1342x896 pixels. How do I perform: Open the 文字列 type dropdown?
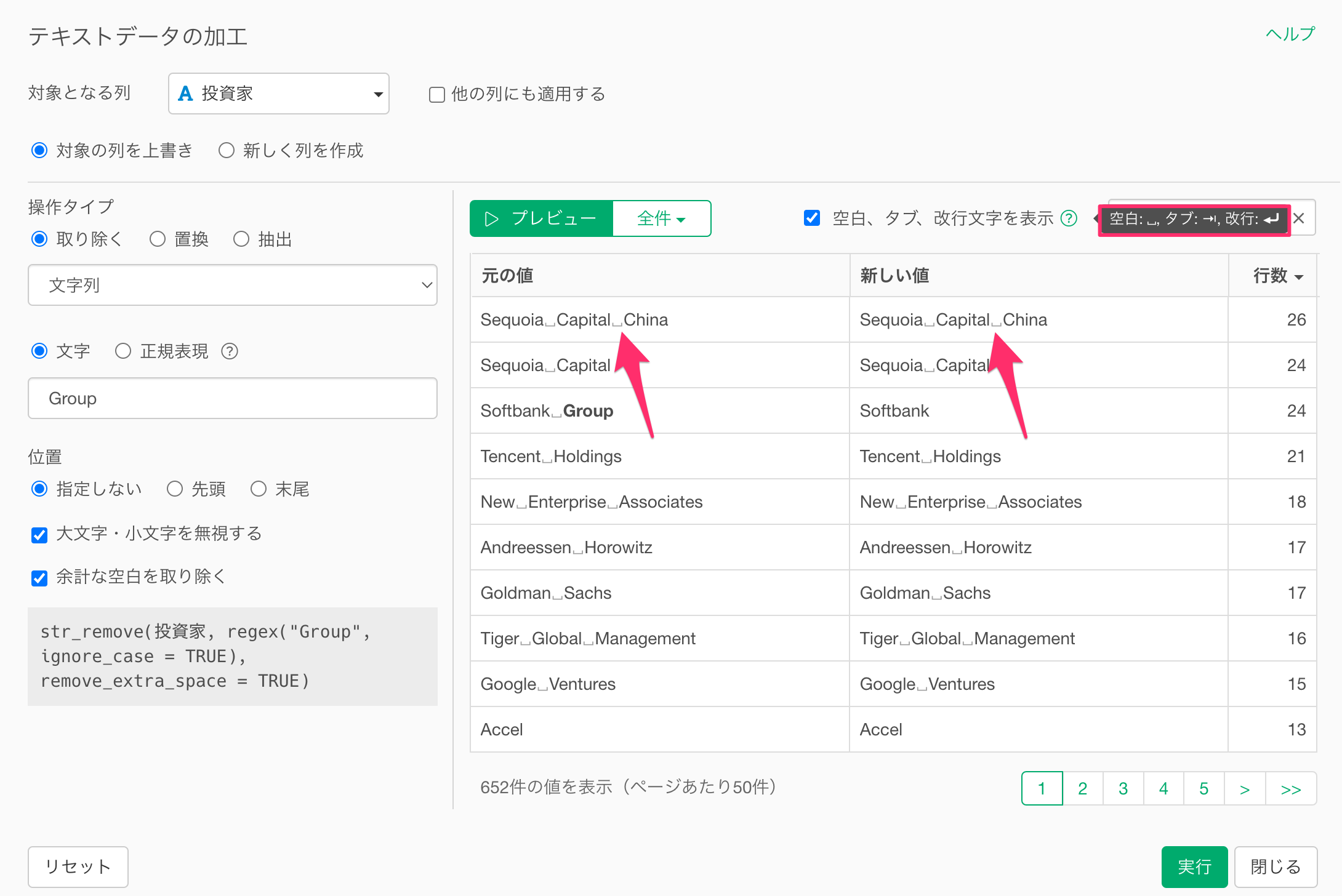click(x=233, y=285)
